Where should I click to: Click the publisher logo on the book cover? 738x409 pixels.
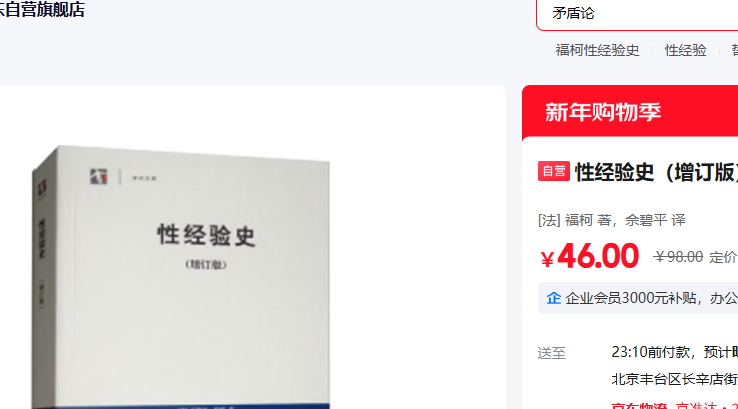pos(99,176)
